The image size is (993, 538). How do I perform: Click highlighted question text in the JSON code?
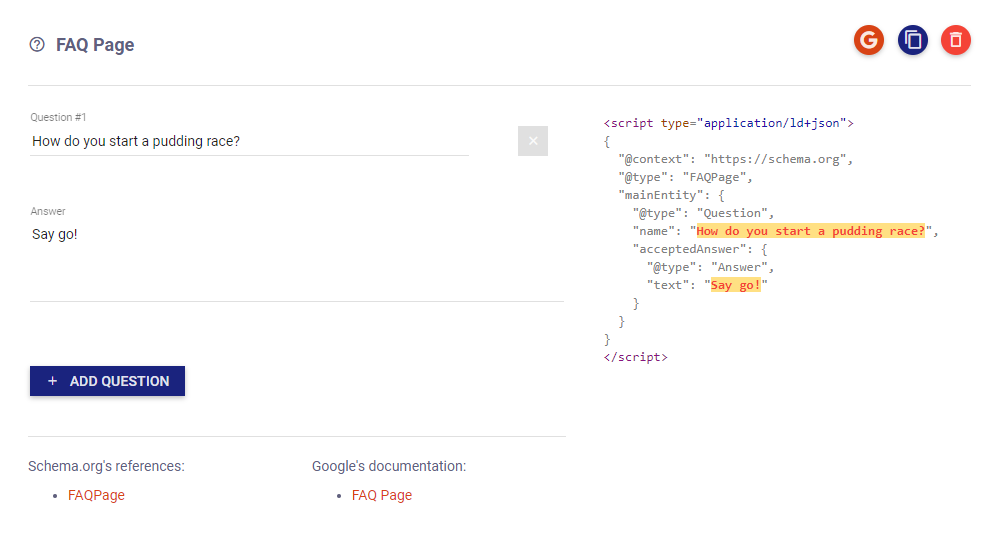click(811, 231)
